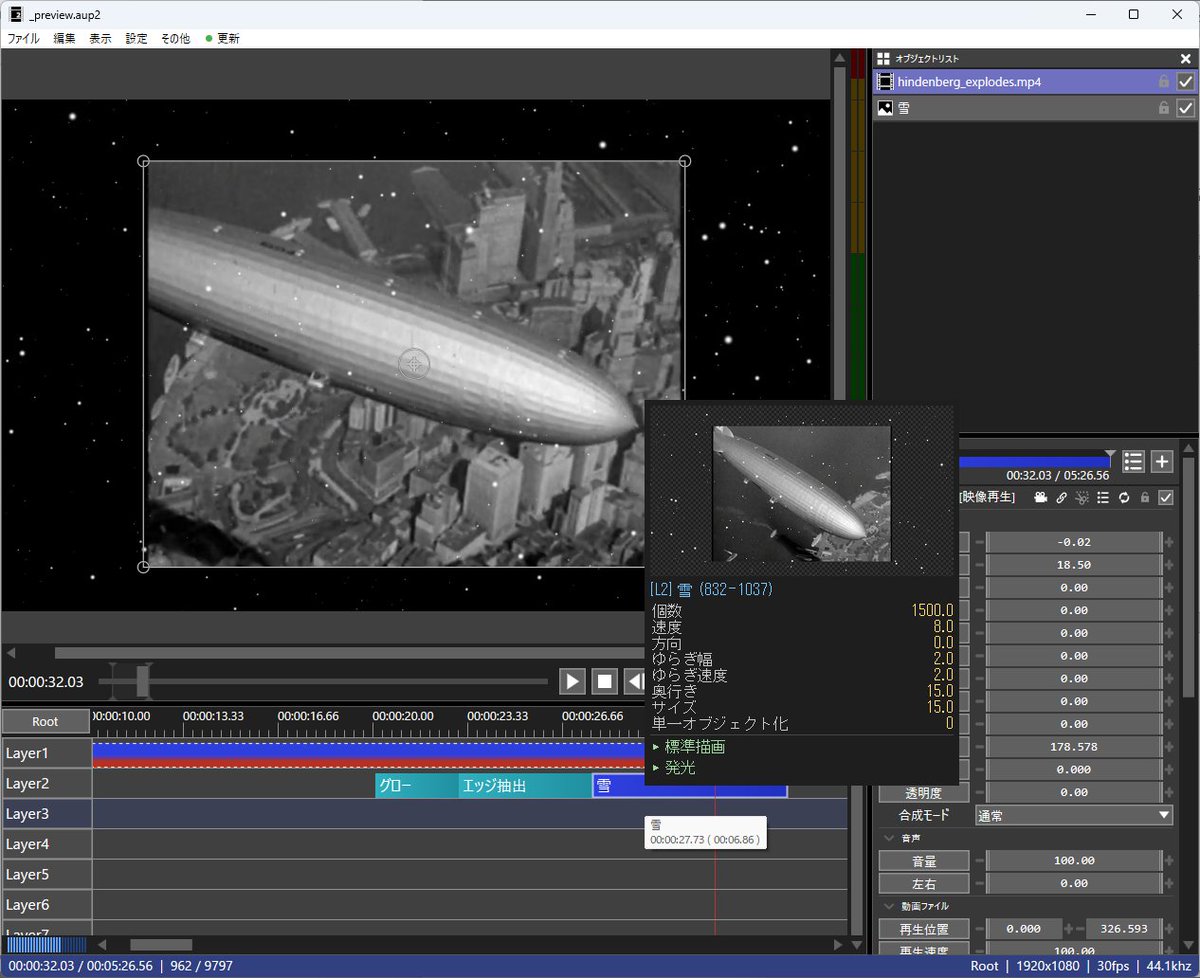Screen dimensions: 1200x978
Task: Click the minus stepper beside 18.50
Action: click(979, 565)
